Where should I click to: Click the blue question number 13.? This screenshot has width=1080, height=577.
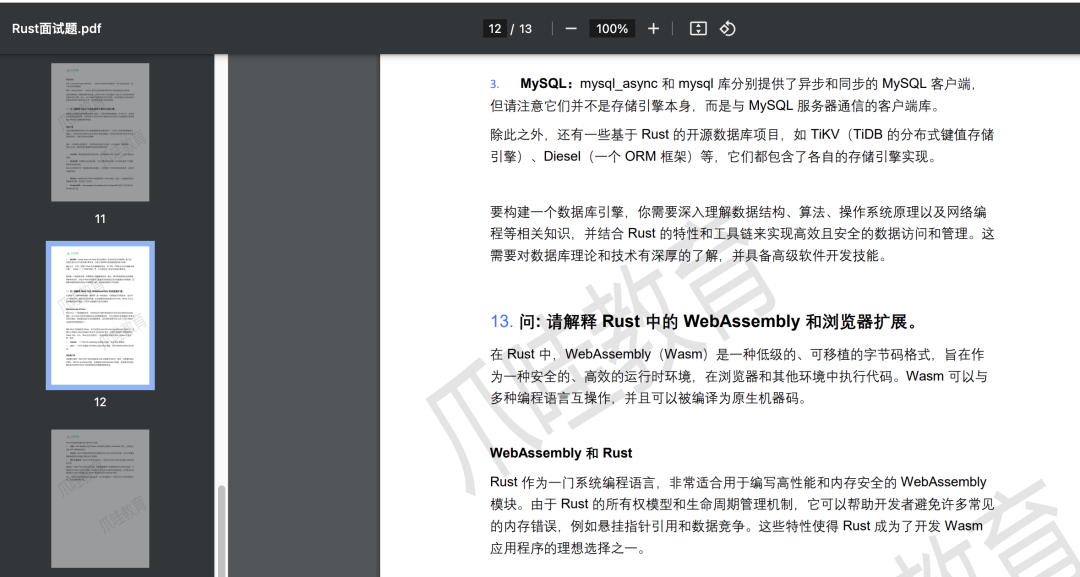(501, 322)
